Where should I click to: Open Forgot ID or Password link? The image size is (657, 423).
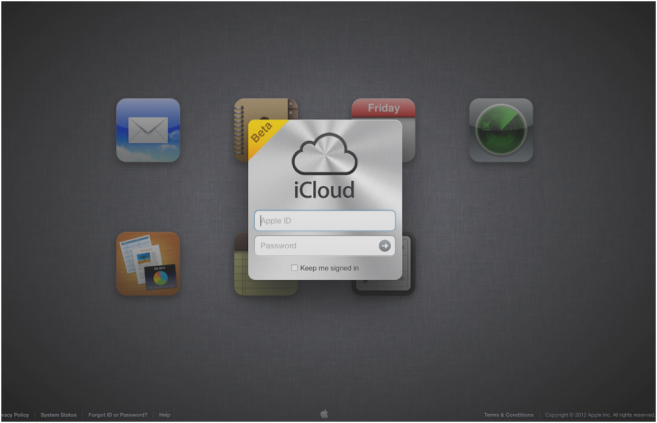coord(118,415)
